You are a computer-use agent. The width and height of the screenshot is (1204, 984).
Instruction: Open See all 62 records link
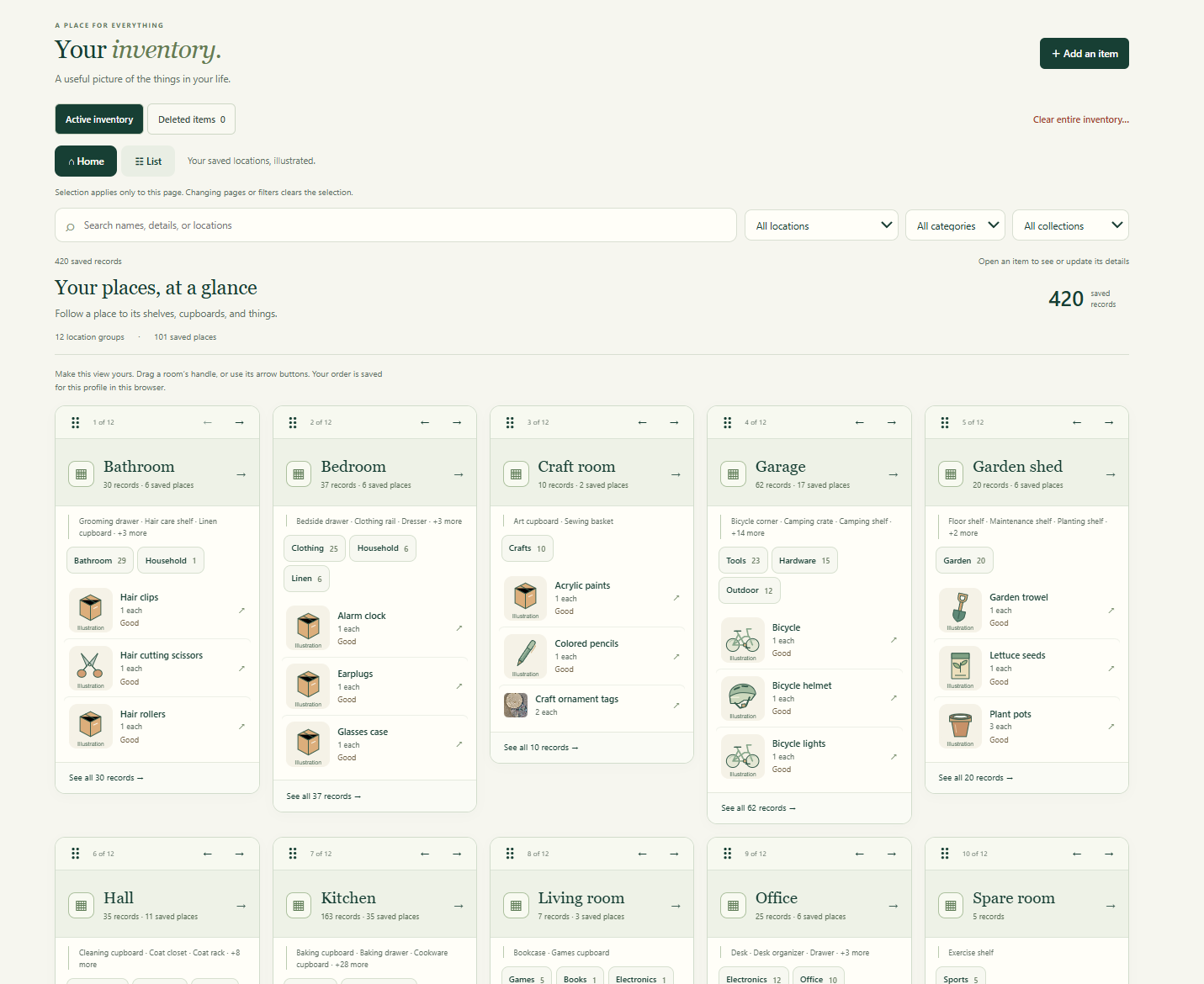point(758,808)
